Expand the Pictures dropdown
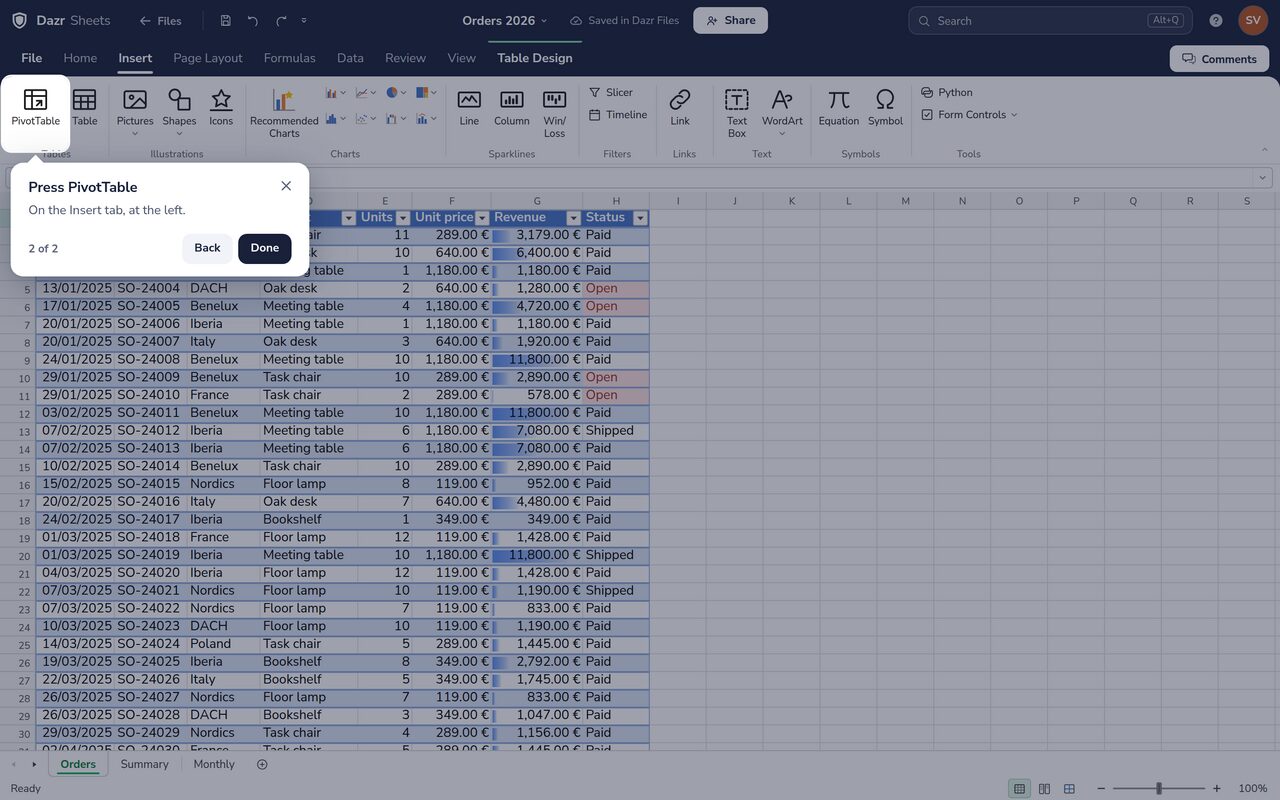Viewport: 1280px width, 800px height. [x=135, y=134]
